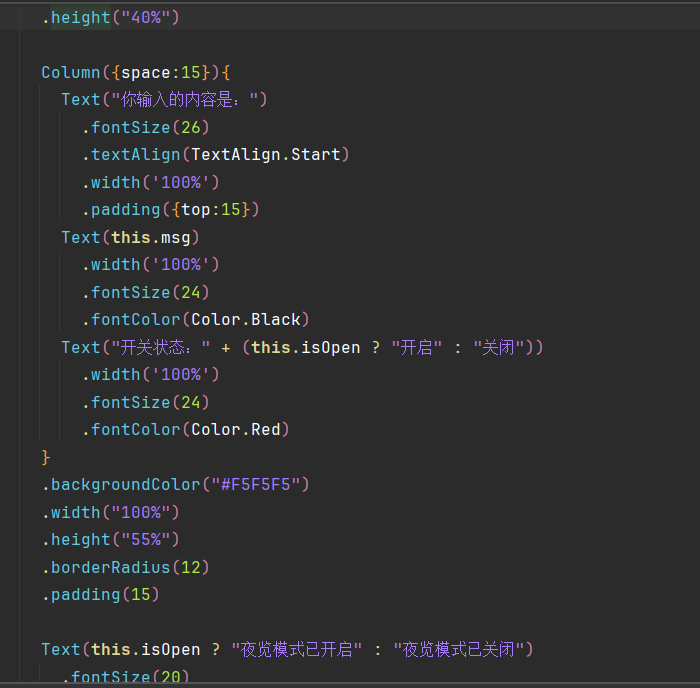Click .fontSize(24) directly above .fontColor(Color.Black)
700x688 pixels.
146,292
